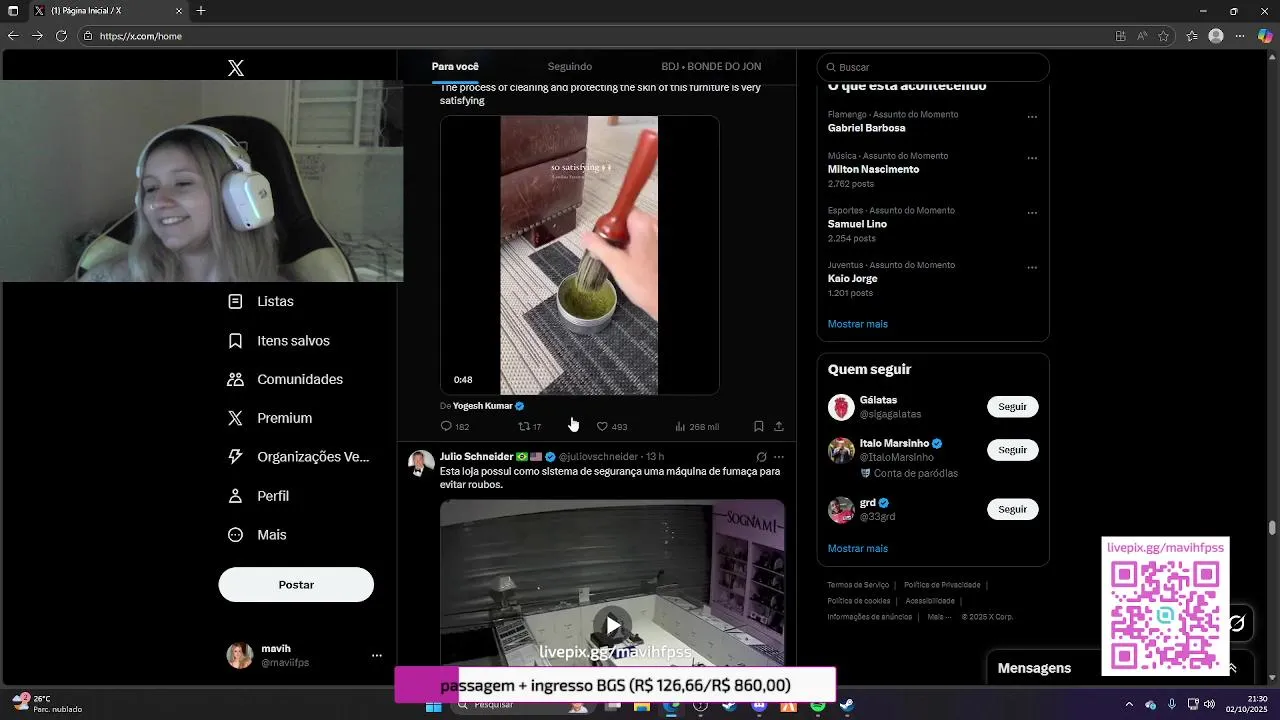This screenshot has width=1280, height=720.
Task: View analytics of the 268 mil views post
Action: (x=697, y=427)
